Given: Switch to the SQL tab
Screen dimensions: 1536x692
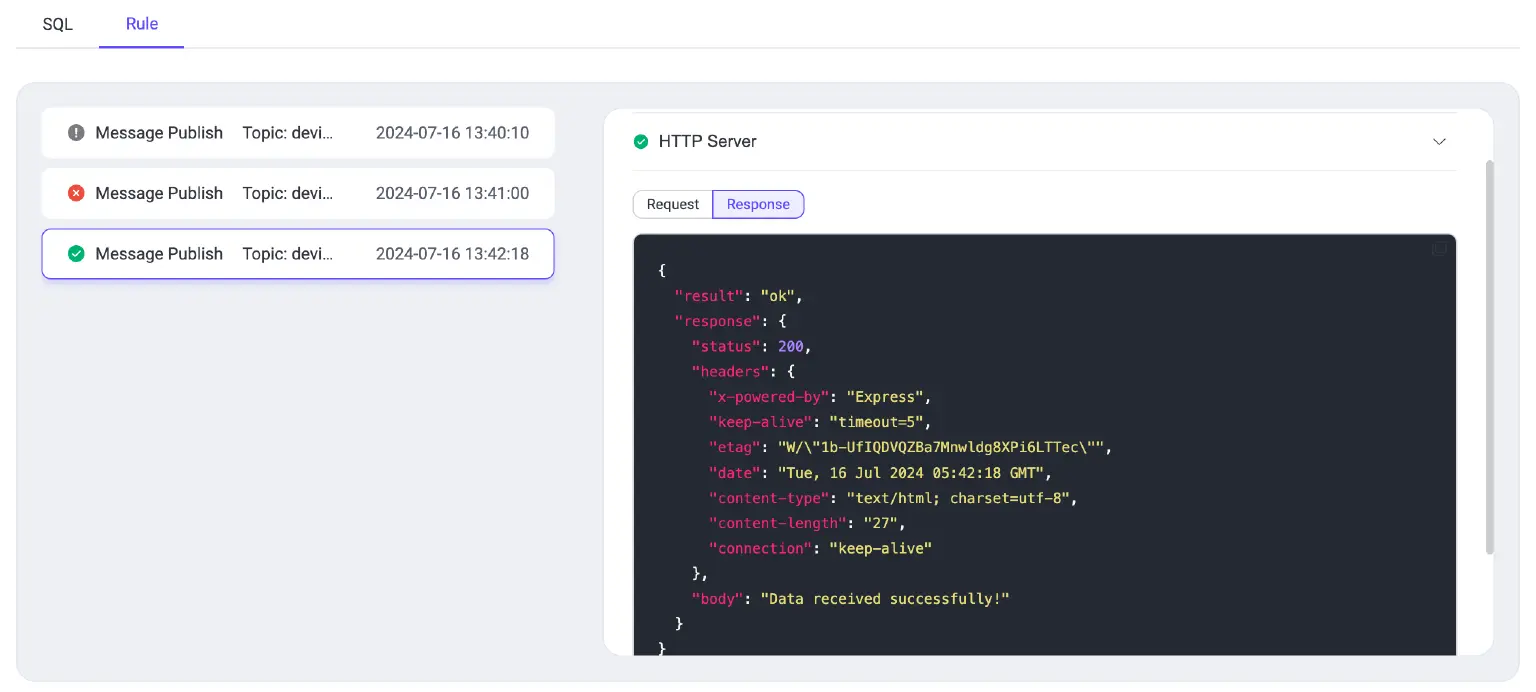Looking at the screenshot, I should point(57,24).
